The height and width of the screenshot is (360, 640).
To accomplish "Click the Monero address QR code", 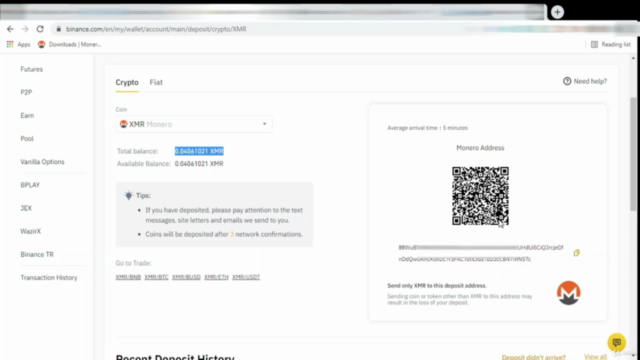I will pyautogui.click(x=480, y=196).
